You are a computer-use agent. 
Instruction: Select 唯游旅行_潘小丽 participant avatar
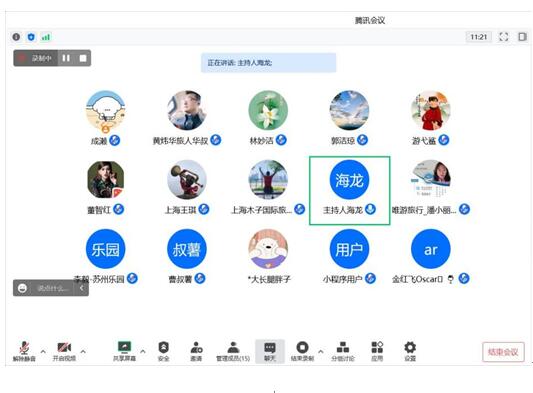click(x=430, y=180)
